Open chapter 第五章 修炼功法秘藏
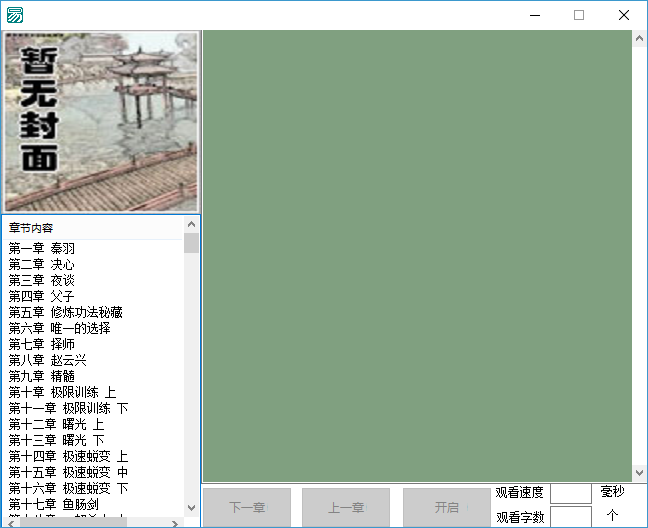 65,312
